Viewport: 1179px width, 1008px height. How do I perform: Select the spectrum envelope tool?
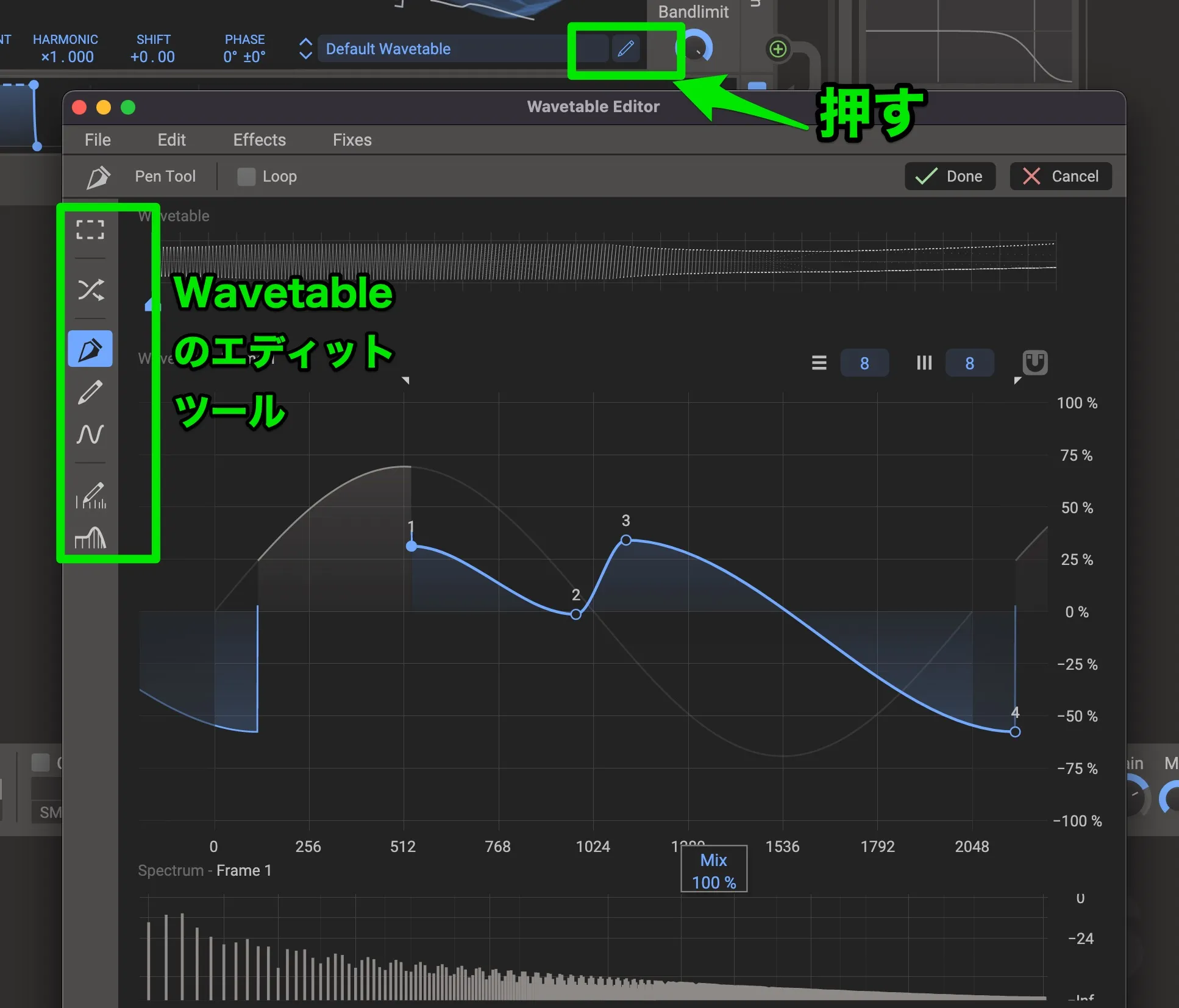[x=90, y=538]
